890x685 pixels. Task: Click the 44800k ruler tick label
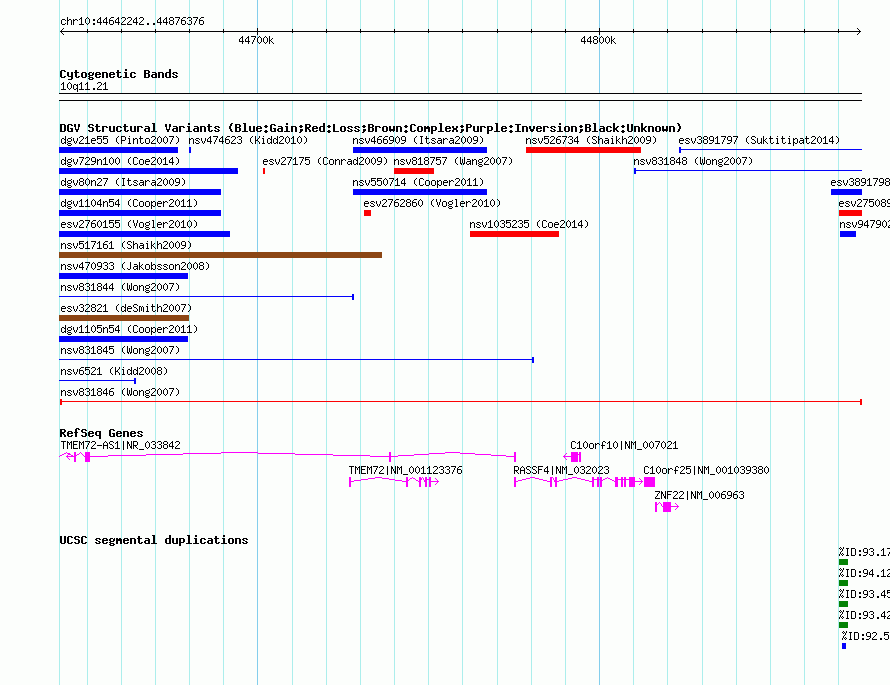tap(598, 40)
